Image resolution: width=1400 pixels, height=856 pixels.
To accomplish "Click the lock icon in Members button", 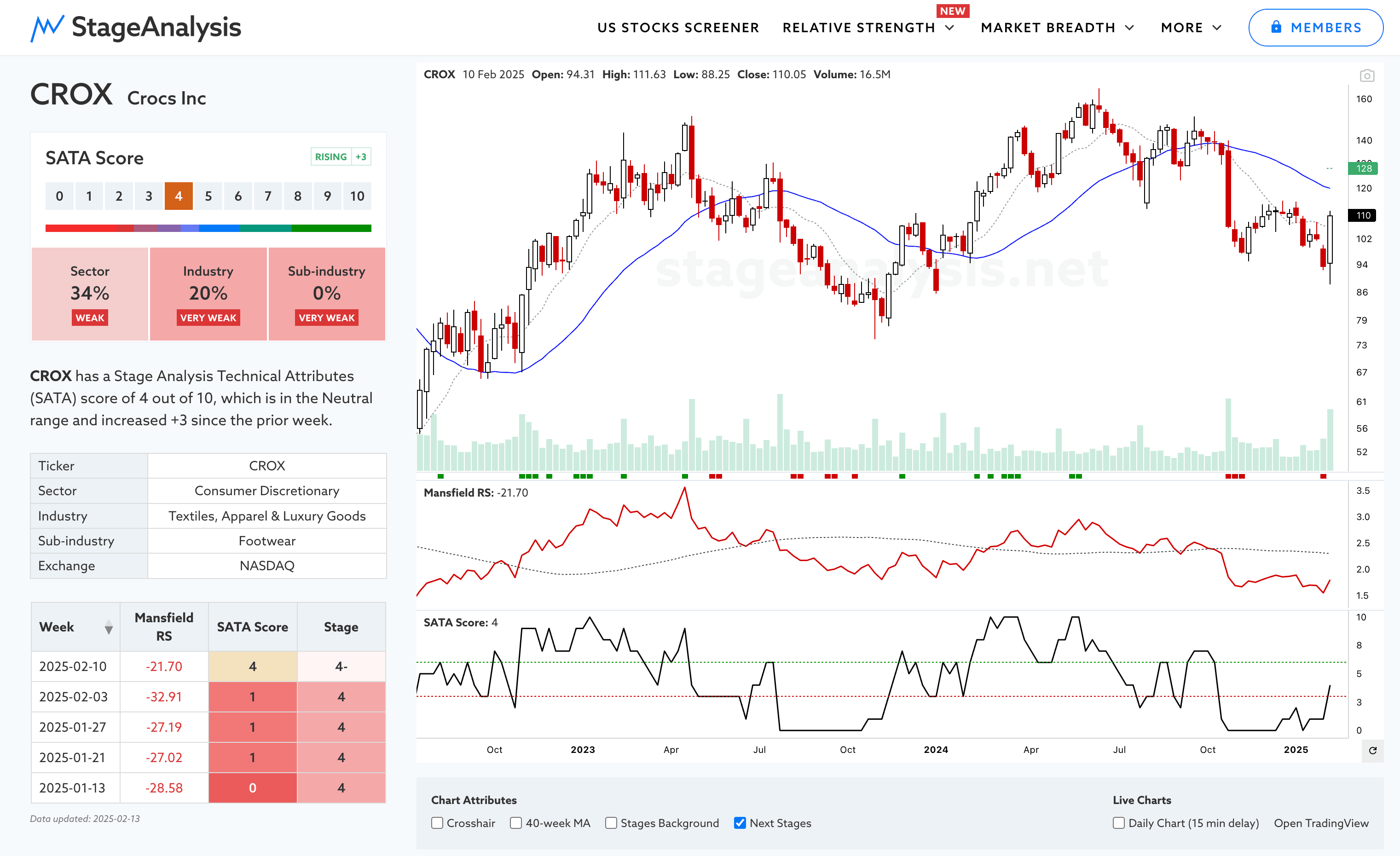I will (1276, 27).
